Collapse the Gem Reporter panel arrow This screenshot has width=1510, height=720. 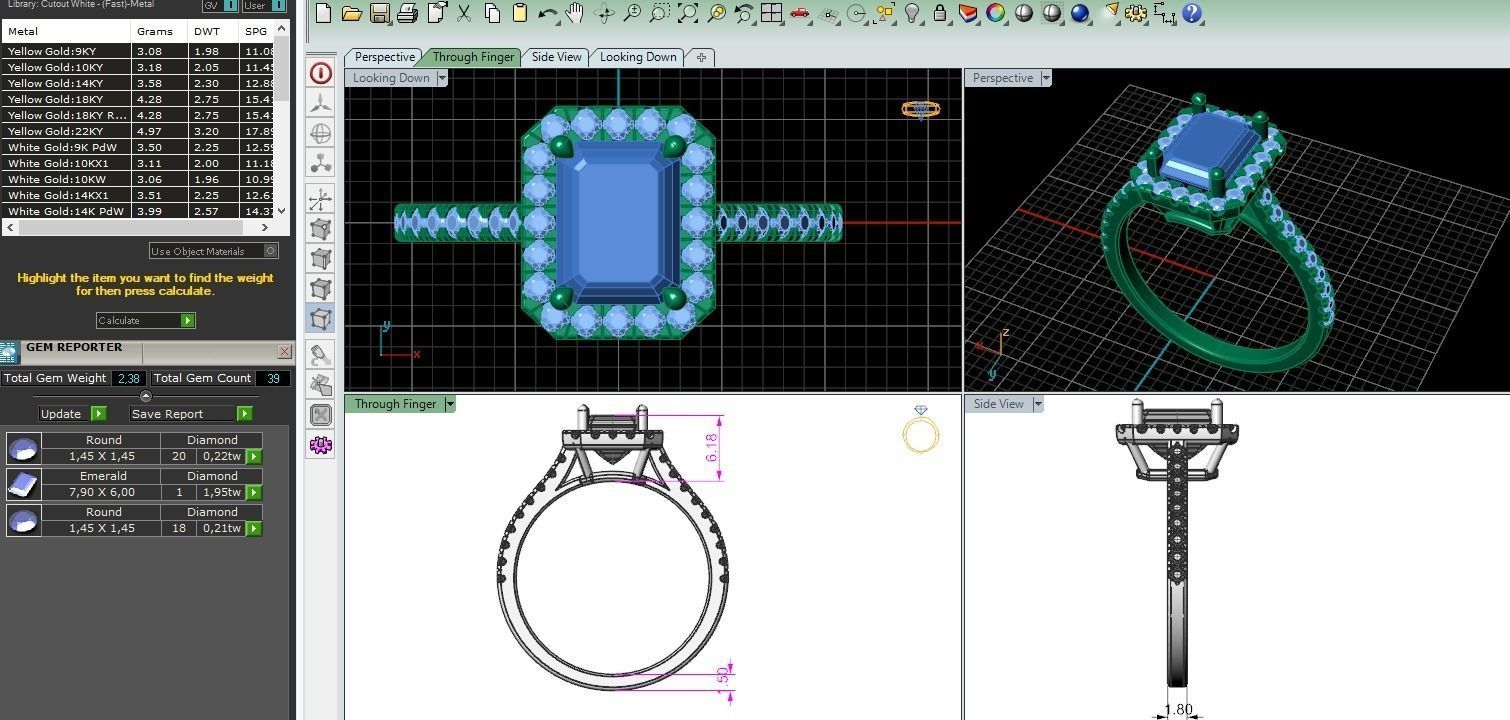coord(146,396)
